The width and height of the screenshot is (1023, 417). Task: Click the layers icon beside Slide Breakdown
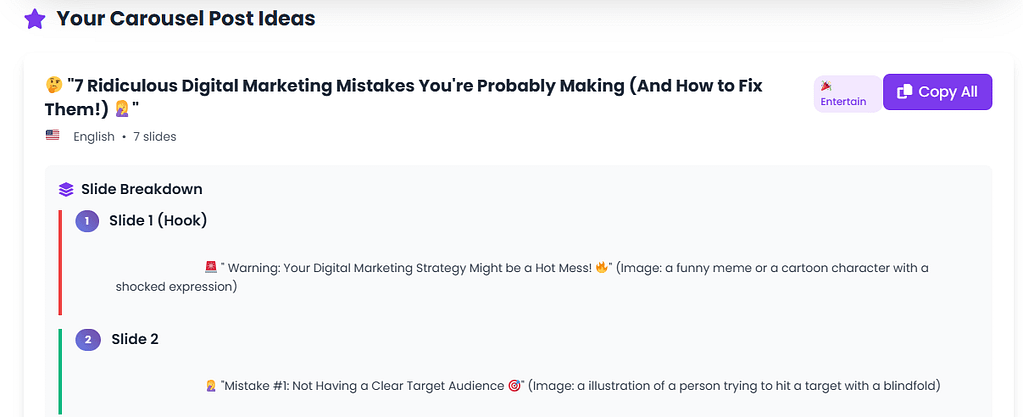[x=66, y=189]
